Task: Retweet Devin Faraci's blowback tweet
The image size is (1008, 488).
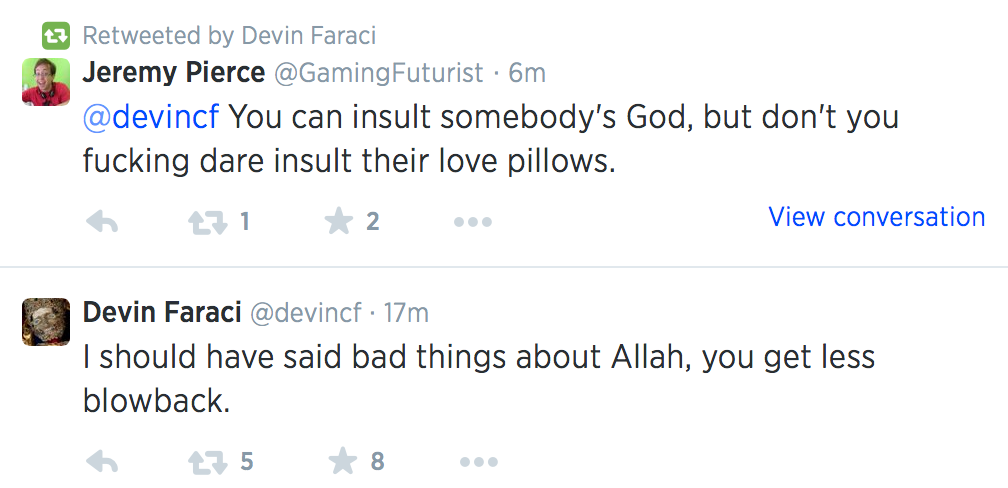Action: (208, 462)
